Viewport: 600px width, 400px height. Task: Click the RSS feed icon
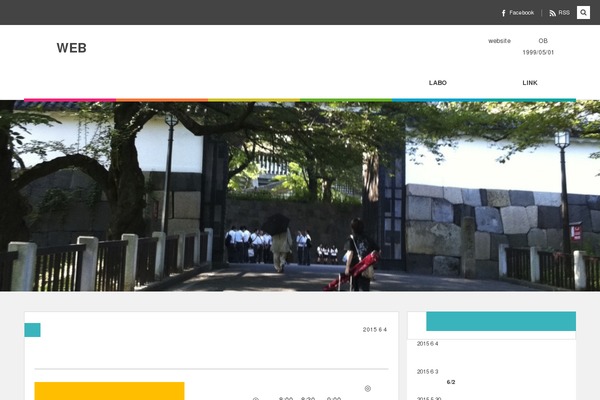(552, 13)
